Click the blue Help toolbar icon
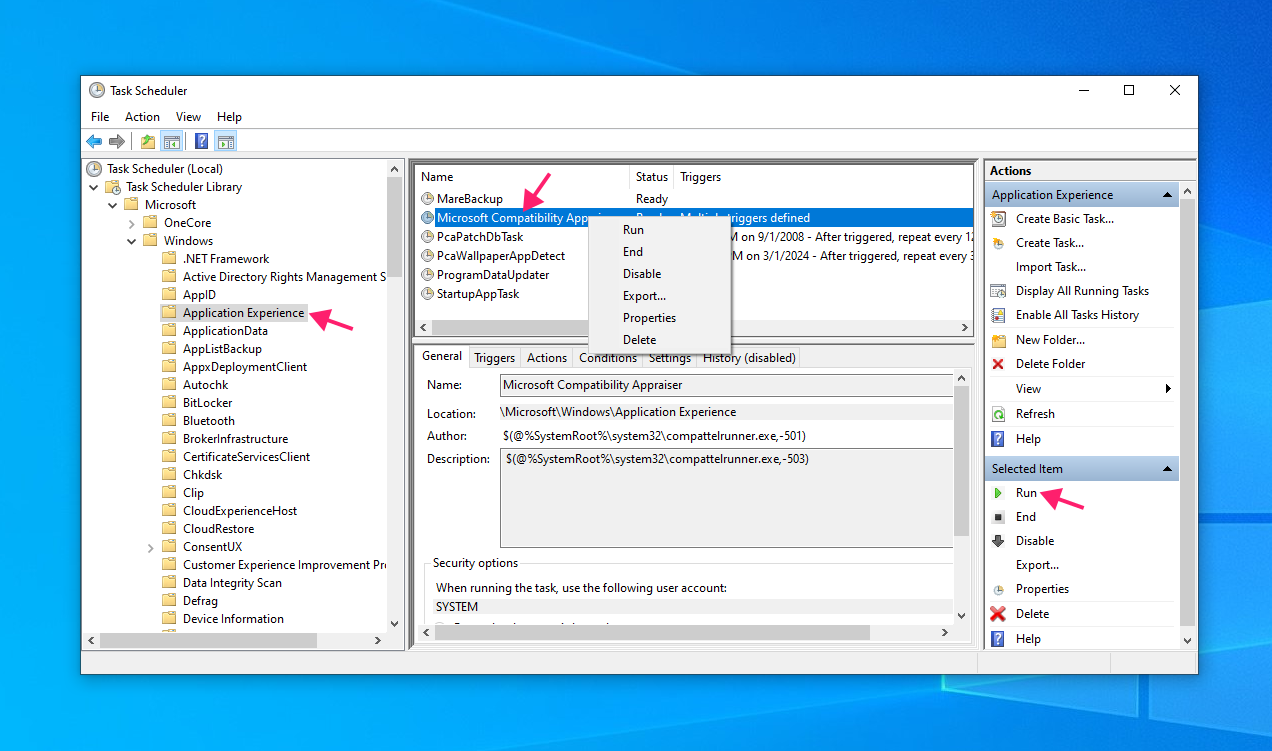The image size is (1272, 751). pos(201,141)
